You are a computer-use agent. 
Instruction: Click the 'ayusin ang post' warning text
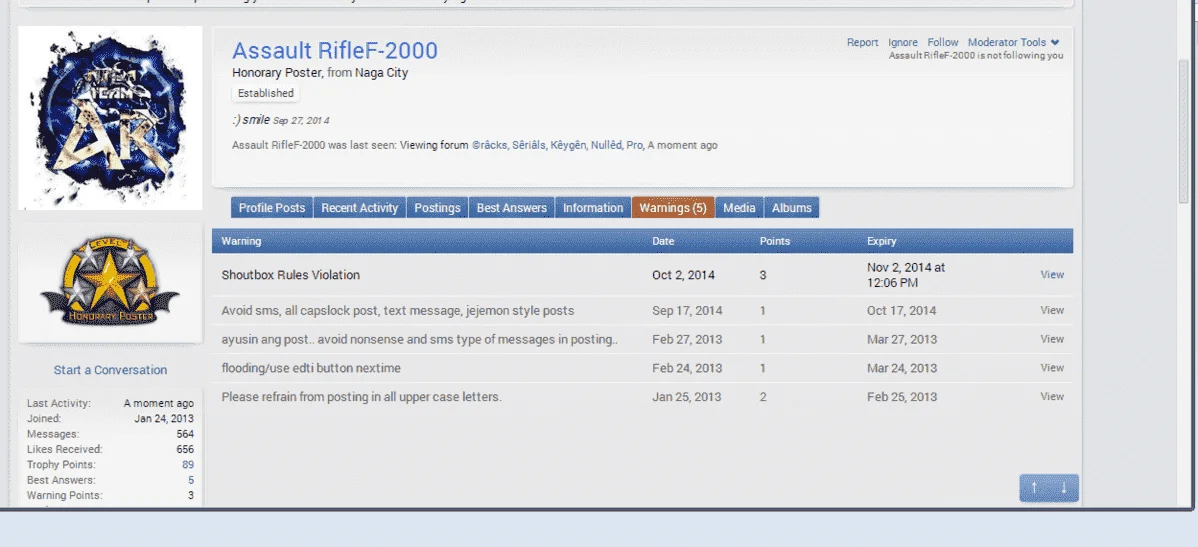[x=419, y=339]
